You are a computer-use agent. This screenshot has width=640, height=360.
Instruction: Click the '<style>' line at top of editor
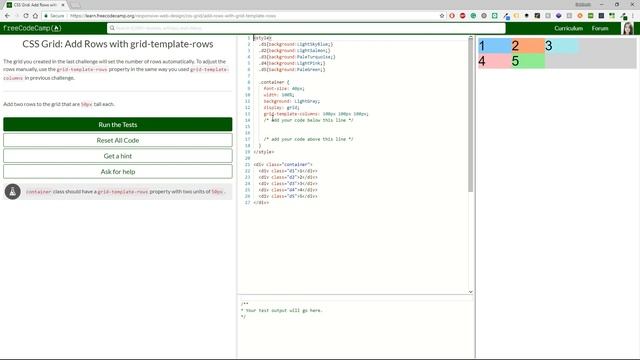pyautogui.click(x=262, y=38)
